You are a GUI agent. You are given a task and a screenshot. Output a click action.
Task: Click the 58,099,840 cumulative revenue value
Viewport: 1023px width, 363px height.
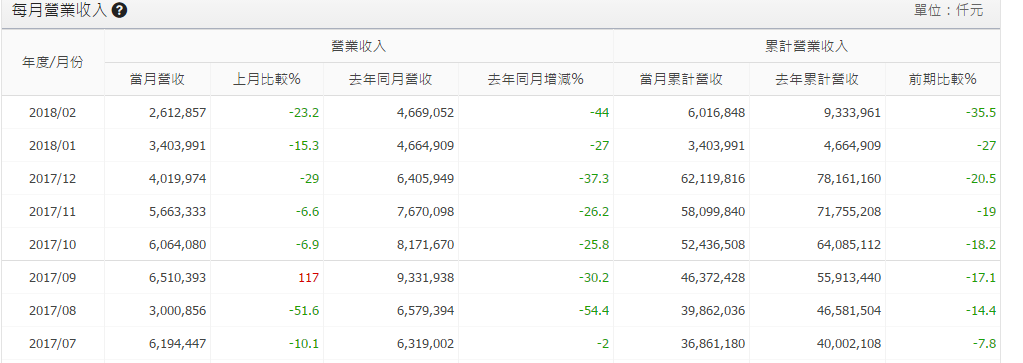coord(713,212)
